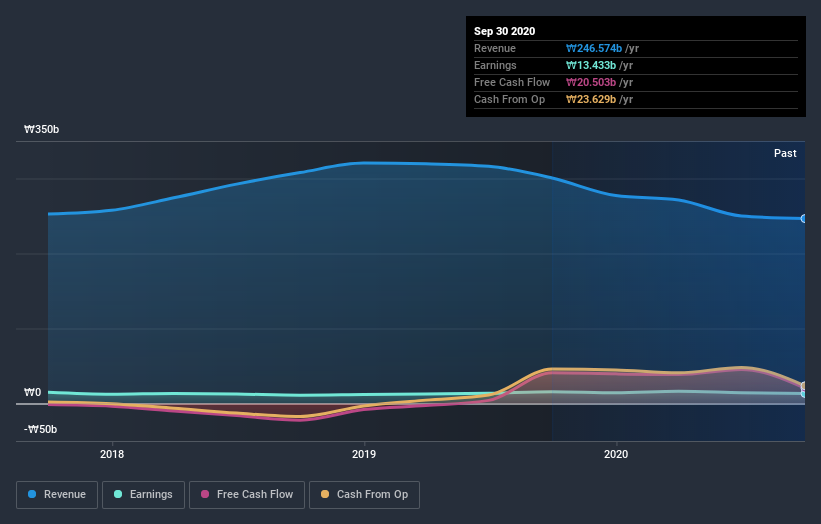821x524 pixels.
Task: Toggle the Earnings legend button
Action: 143,495
